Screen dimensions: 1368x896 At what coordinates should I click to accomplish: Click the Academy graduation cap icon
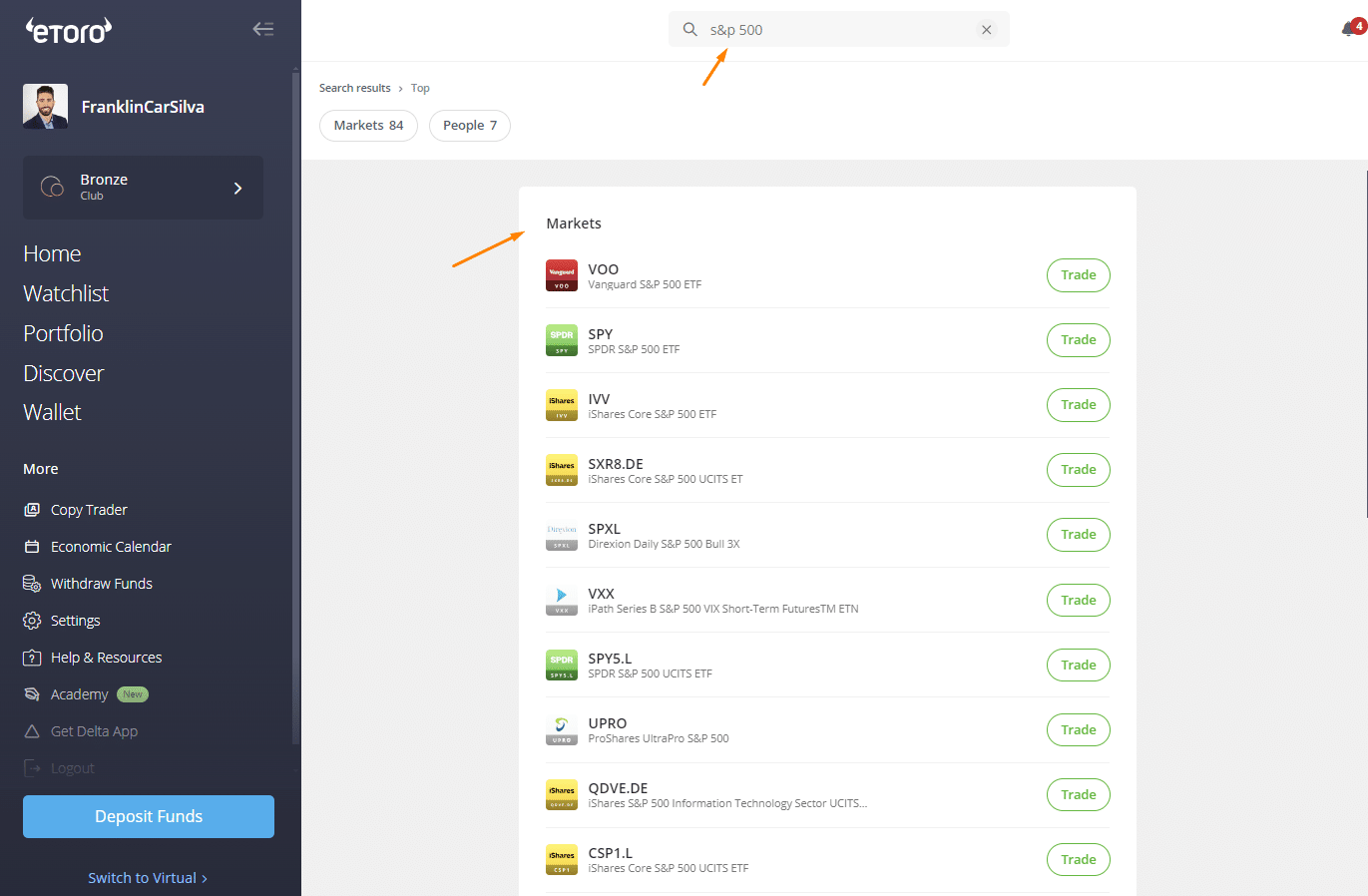tap(32, 694)
